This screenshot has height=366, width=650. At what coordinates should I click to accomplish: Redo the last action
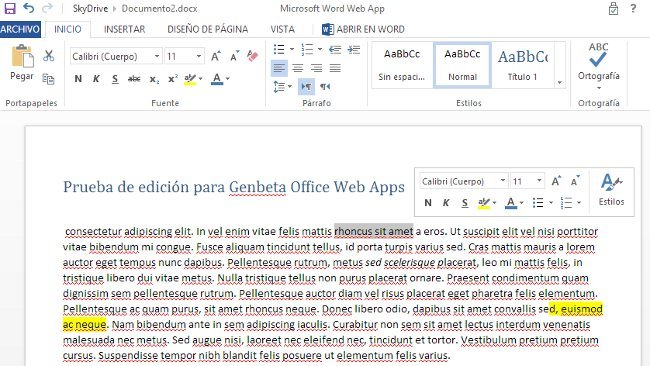pos(48,8)
